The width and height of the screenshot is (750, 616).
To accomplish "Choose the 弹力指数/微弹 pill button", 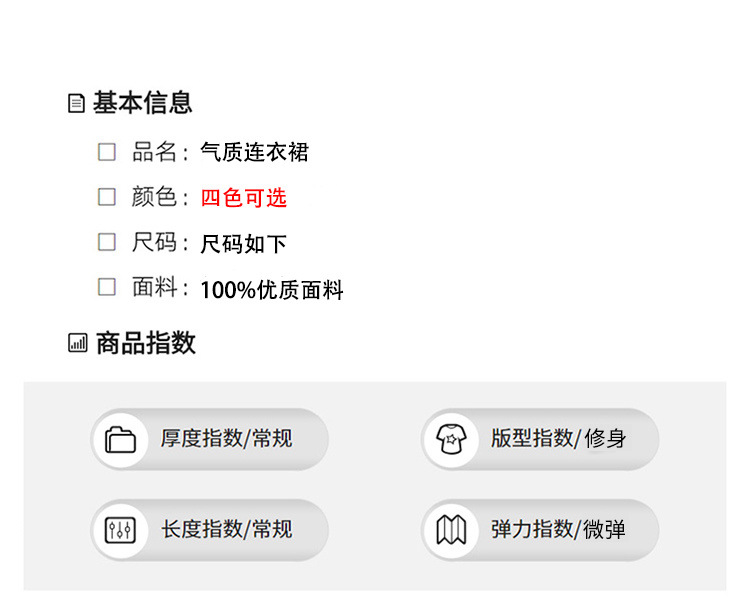I will click(540, 530).
